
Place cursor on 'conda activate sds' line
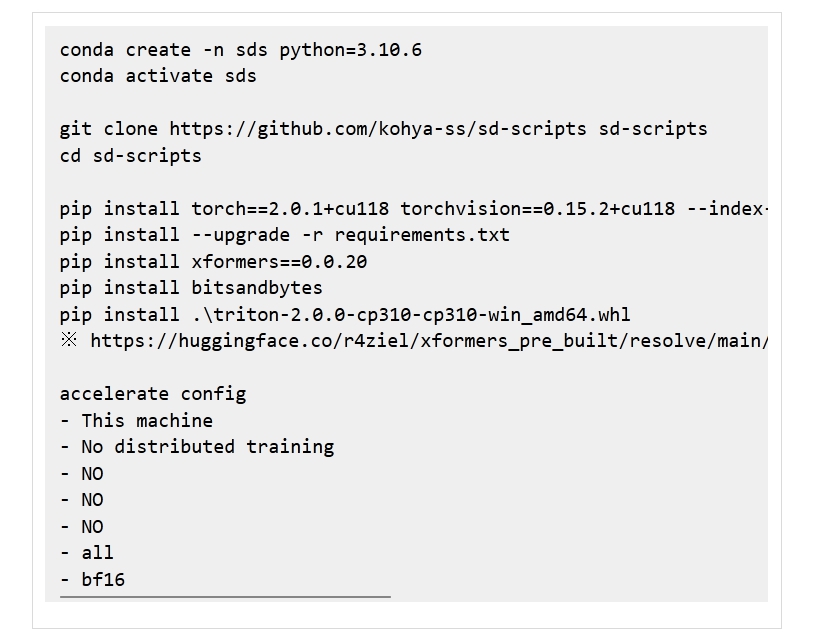[158, 76]
